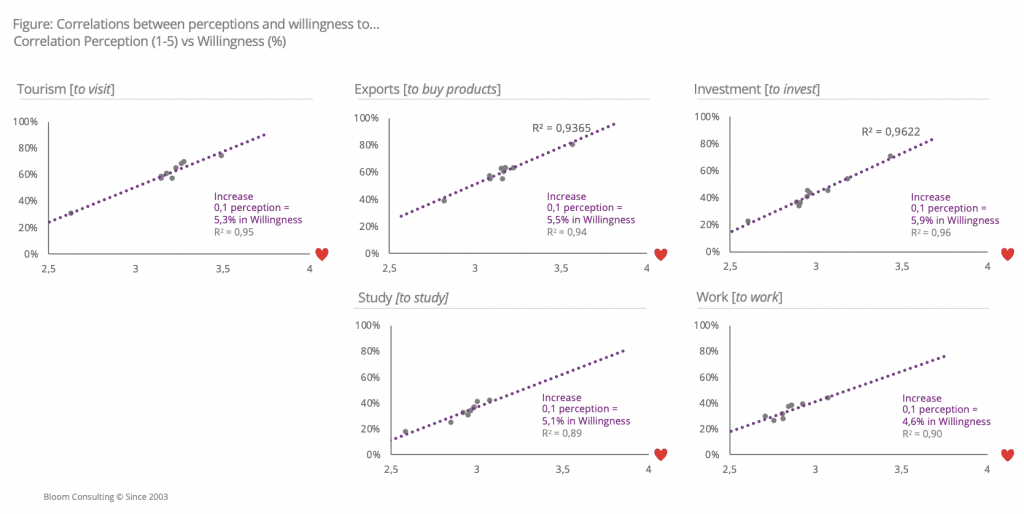1024x514 pixels.
Task: Click the 4,6% in Willingness annotation
Action: pyautogui.click(x=946, y=421)
